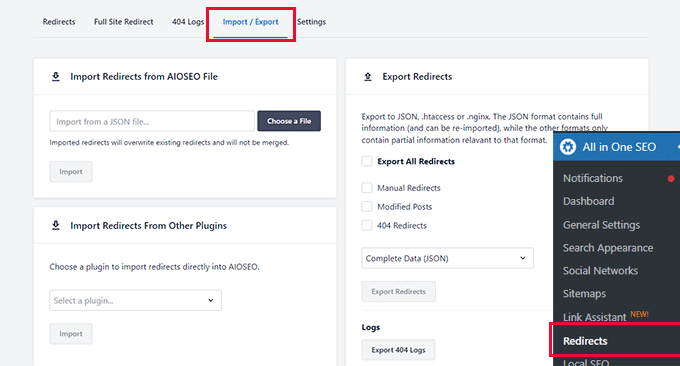Open Notifications in the sidebar menu

point(593,178)
